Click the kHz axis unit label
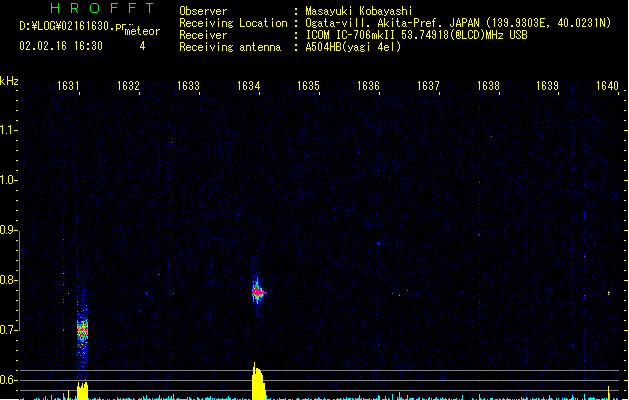The image size is (629, 400). [9, 81]
